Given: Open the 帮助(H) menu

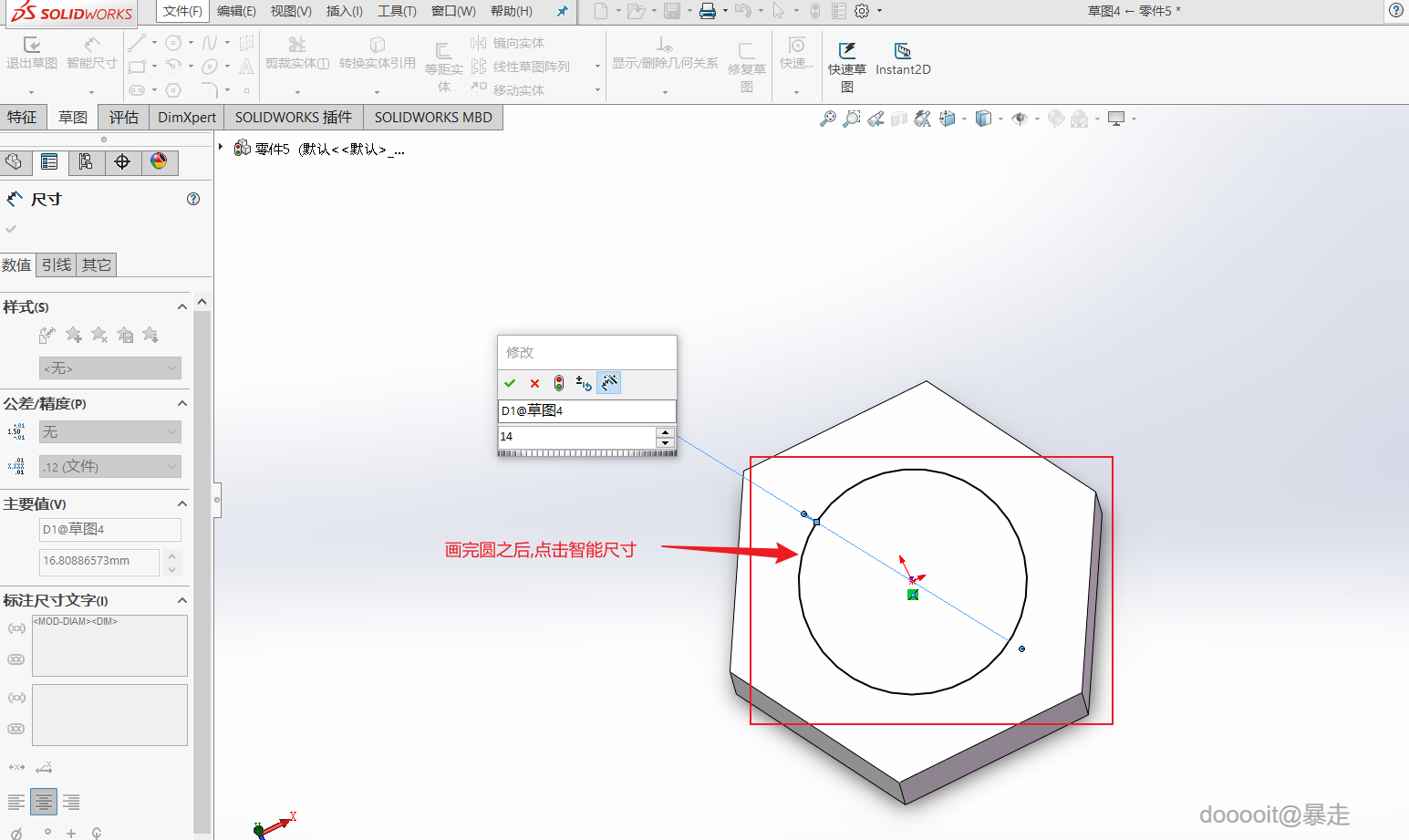Looking at the screenshot, I should (512, 11).
